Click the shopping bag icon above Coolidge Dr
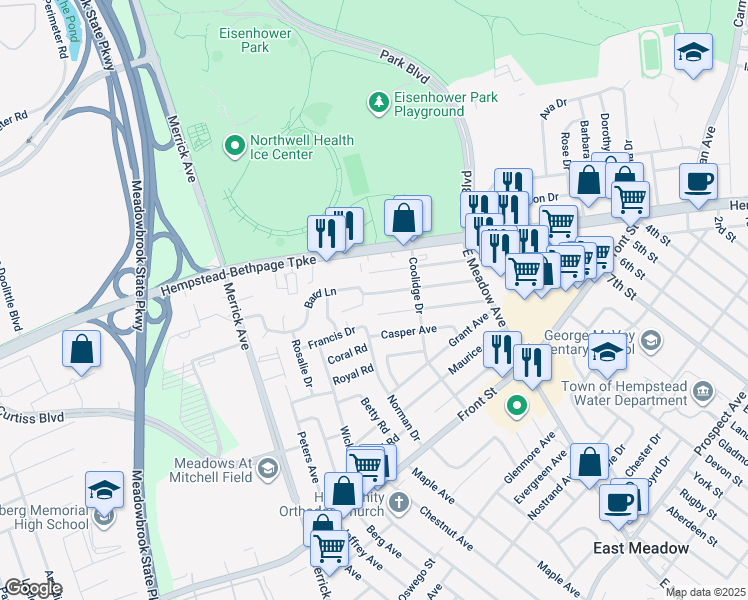 404,218
